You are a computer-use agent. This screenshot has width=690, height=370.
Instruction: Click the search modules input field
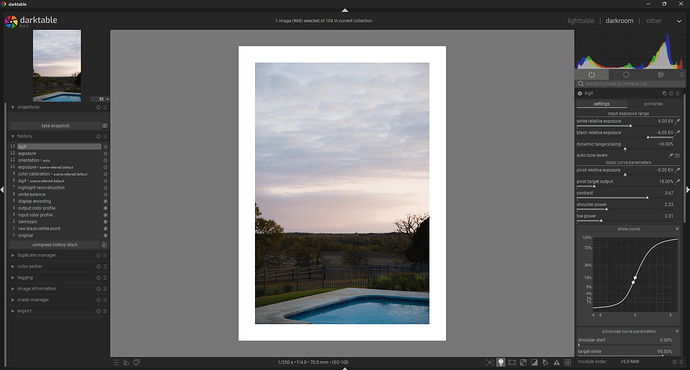(630, 84)
